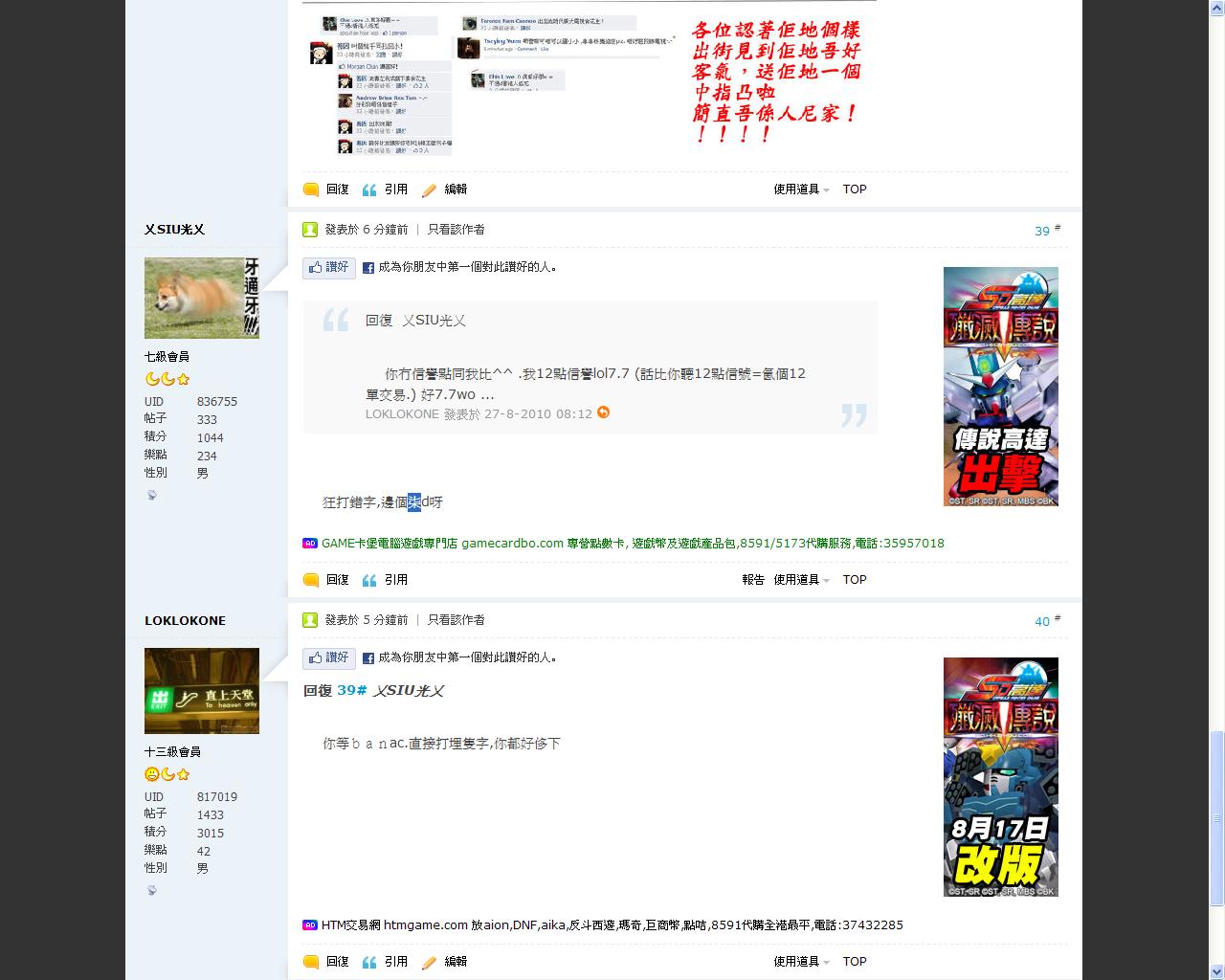Click the page vertical scrollbar thumb
This screenshot has width=1225, height=980.
tap(1217, 818)
